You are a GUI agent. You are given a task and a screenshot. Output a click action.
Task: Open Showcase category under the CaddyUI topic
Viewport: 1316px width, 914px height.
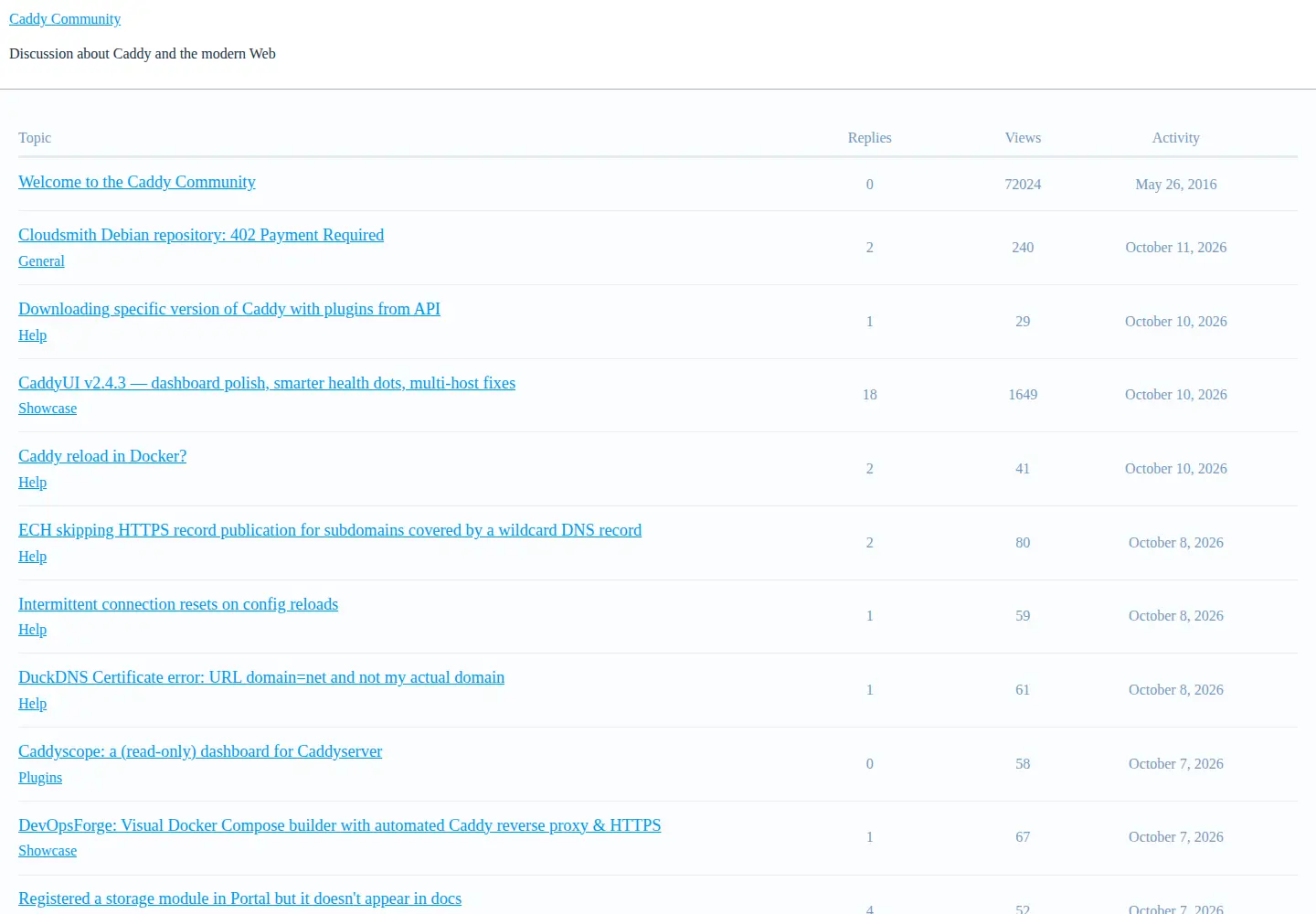pyautogui.click(x=48, y=409)
